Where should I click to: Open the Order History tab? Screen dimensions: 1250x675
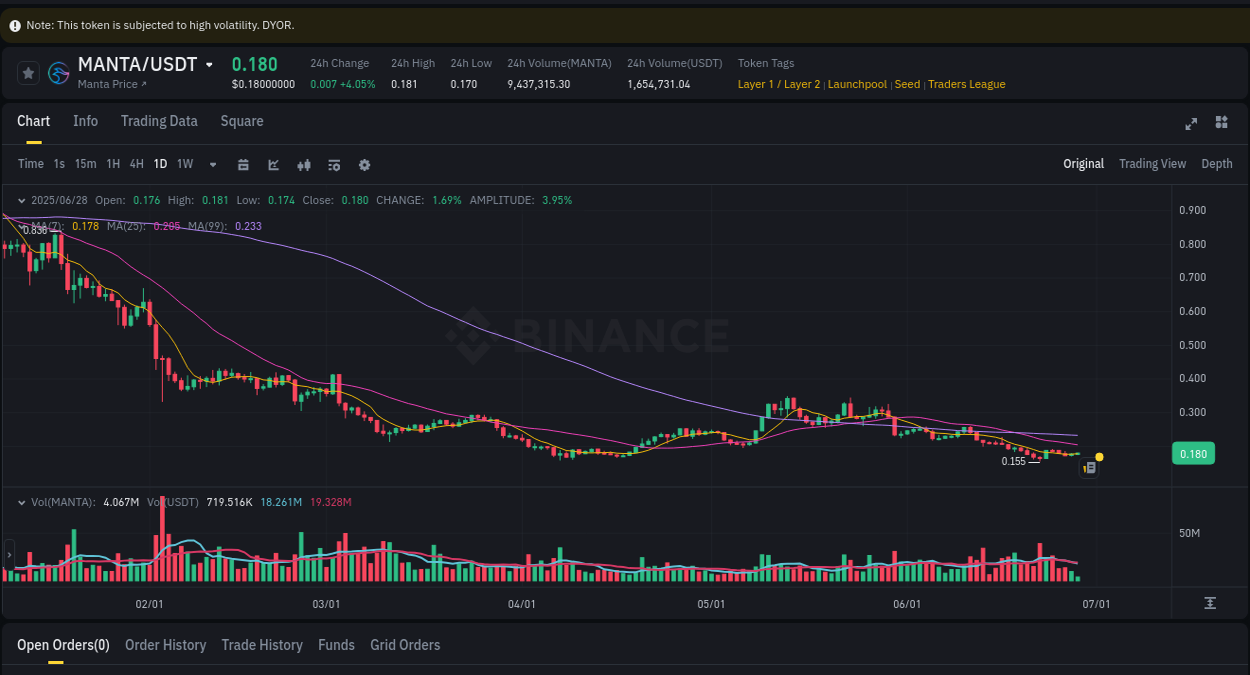point(165,645)
